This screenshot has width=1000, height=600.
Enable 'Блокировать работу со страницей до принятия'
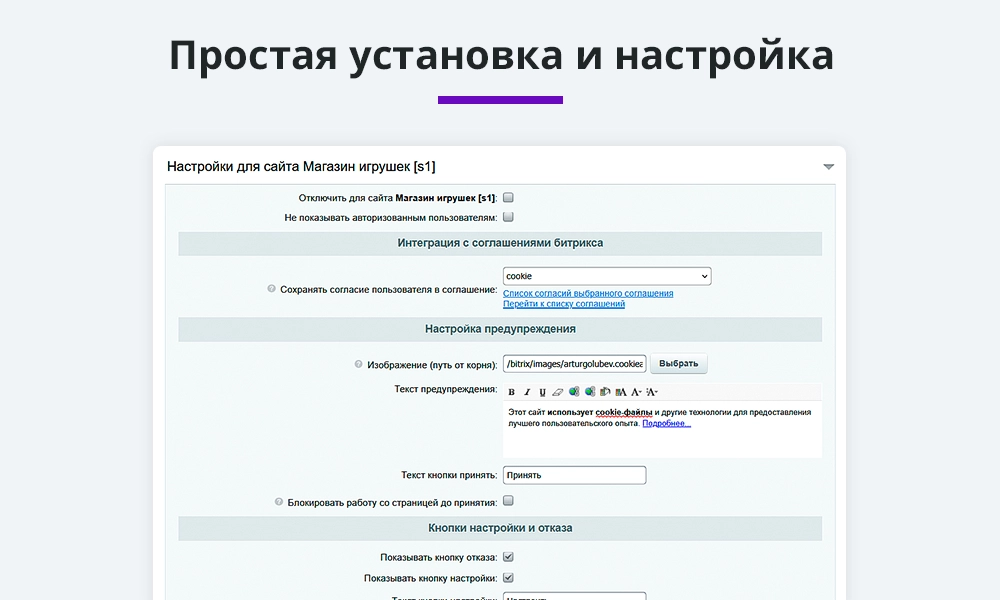[x=508, y=501]
